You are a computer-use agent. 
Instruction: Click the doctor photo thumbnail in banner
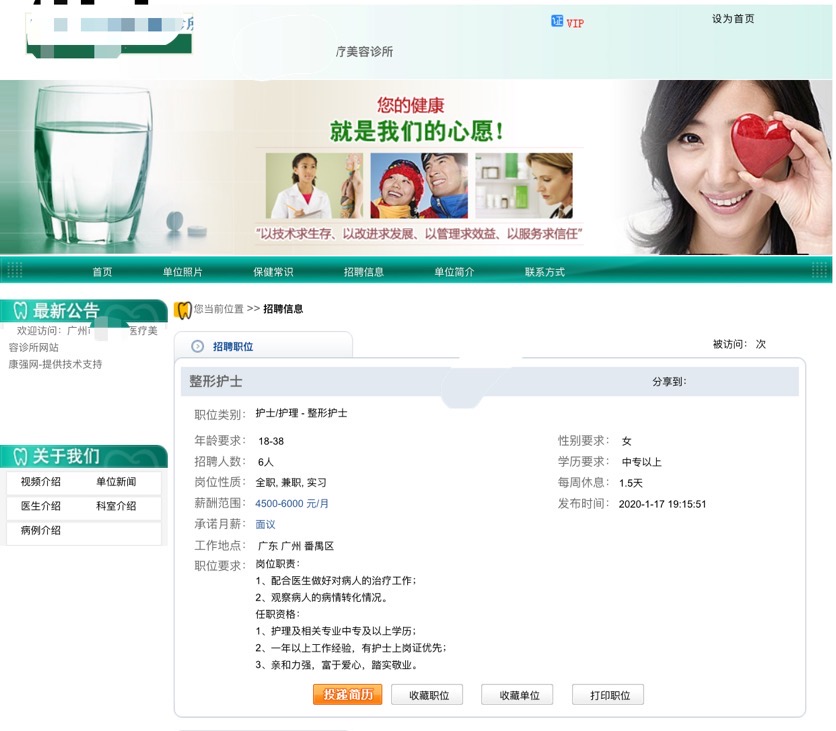(313, 185)
